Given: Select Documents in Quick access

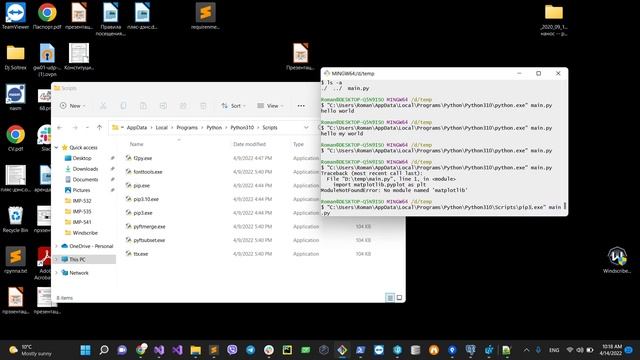Looking at the screenshot, I should point(85,179).
